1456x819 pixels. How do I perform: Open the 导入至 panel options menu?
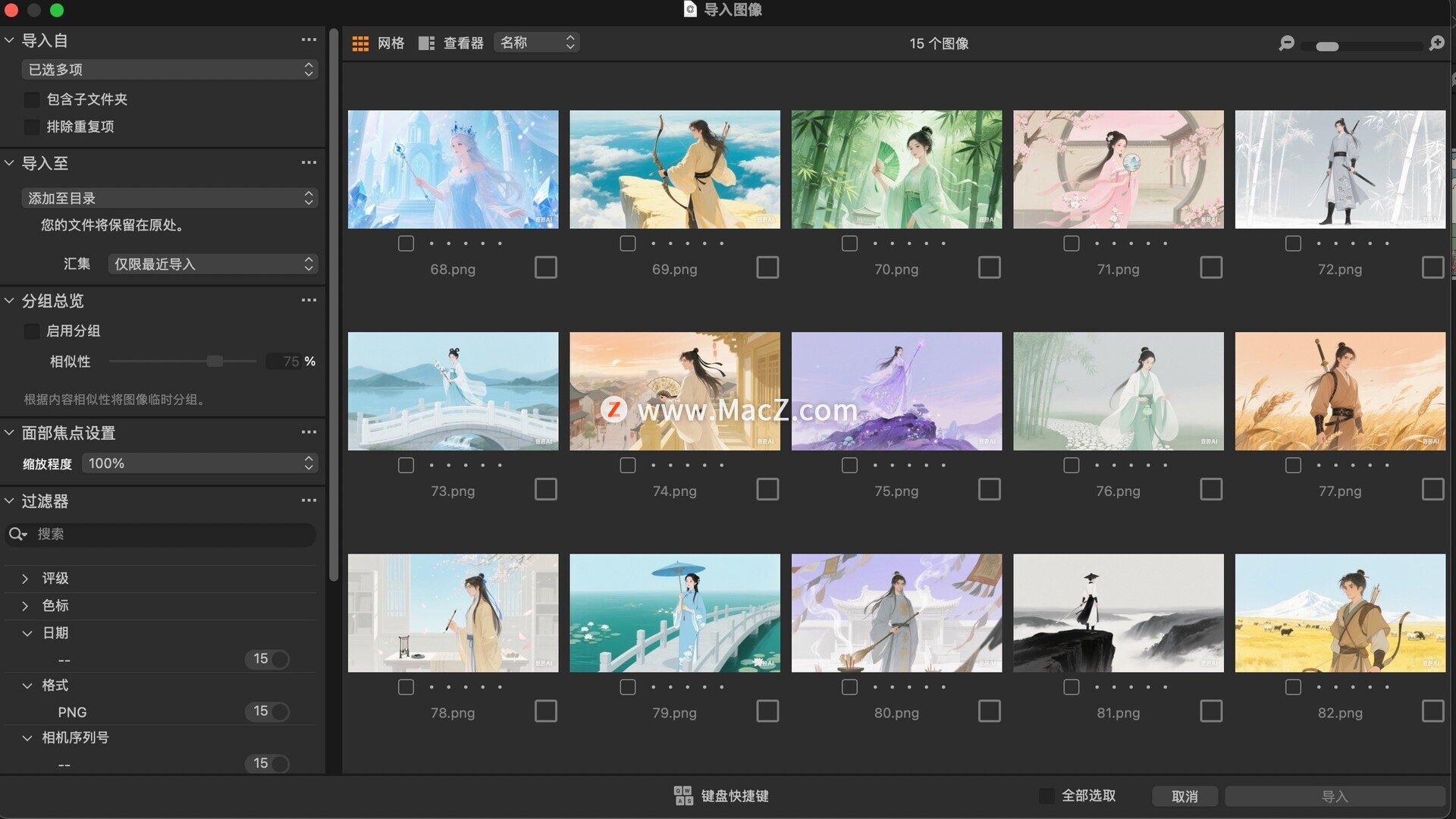309,163
